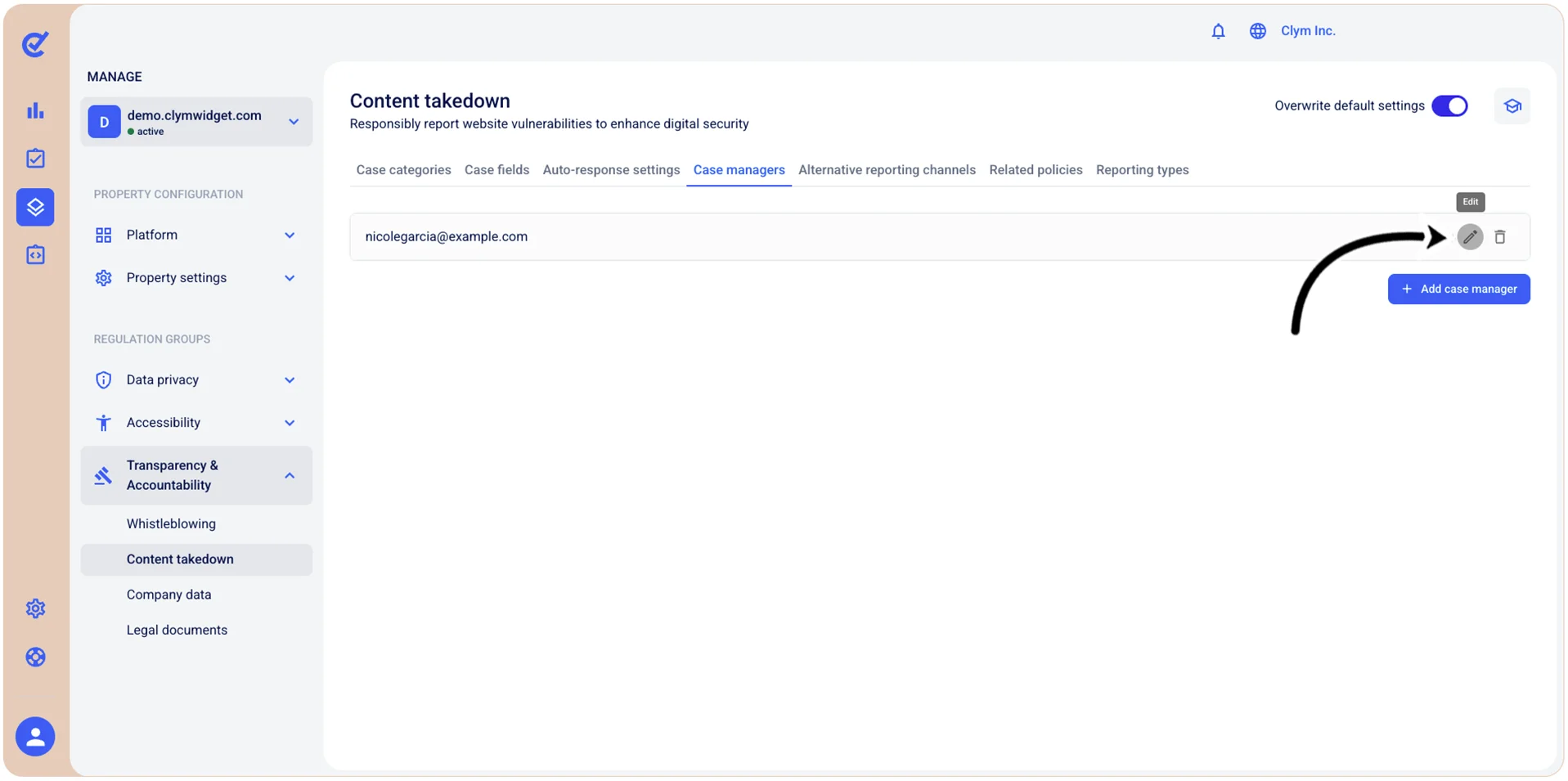This screenshot has width=1568, height=781.
Task: Edit nicolegarcia@example.com with pencil icon
Action: (1470, 237)
